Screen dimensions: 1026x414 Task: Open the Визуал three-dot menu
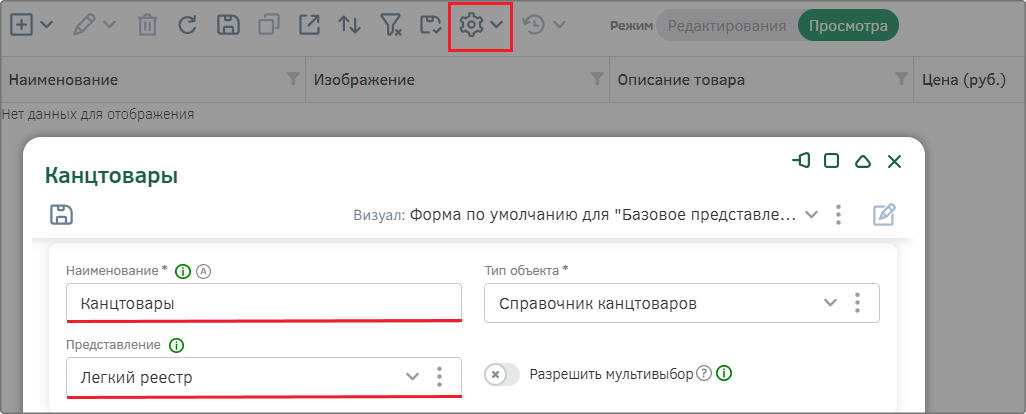(x=838, y=215)
